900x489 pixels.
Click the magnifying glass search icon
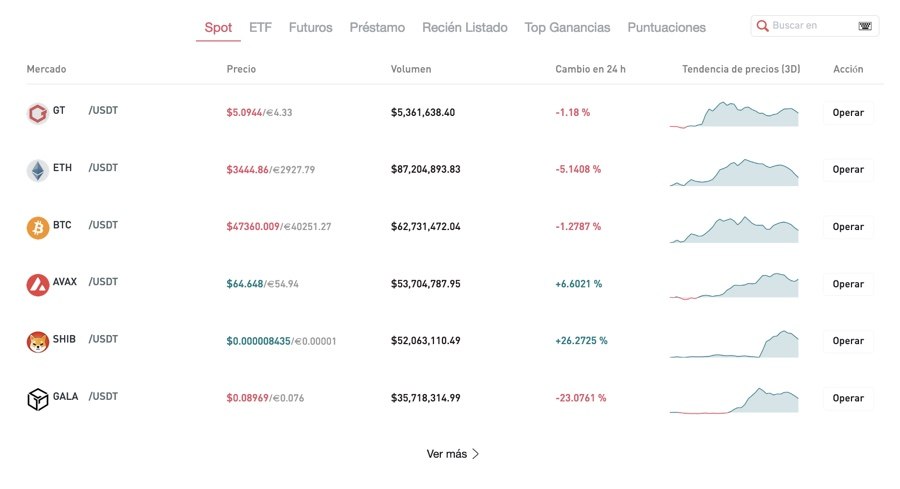click(763, 26)
